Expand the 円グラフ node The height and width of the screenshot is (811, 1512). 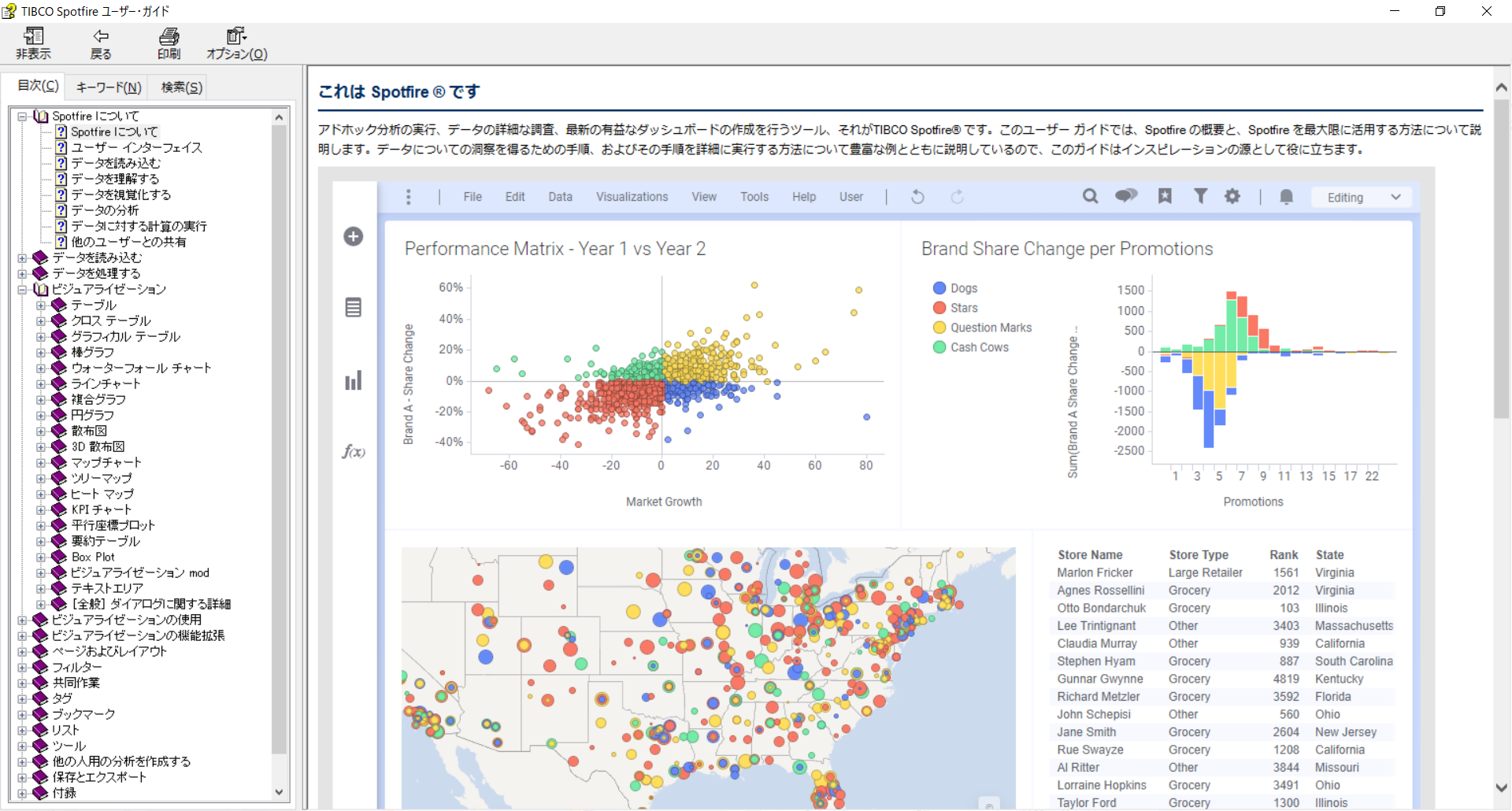[41, 415]
